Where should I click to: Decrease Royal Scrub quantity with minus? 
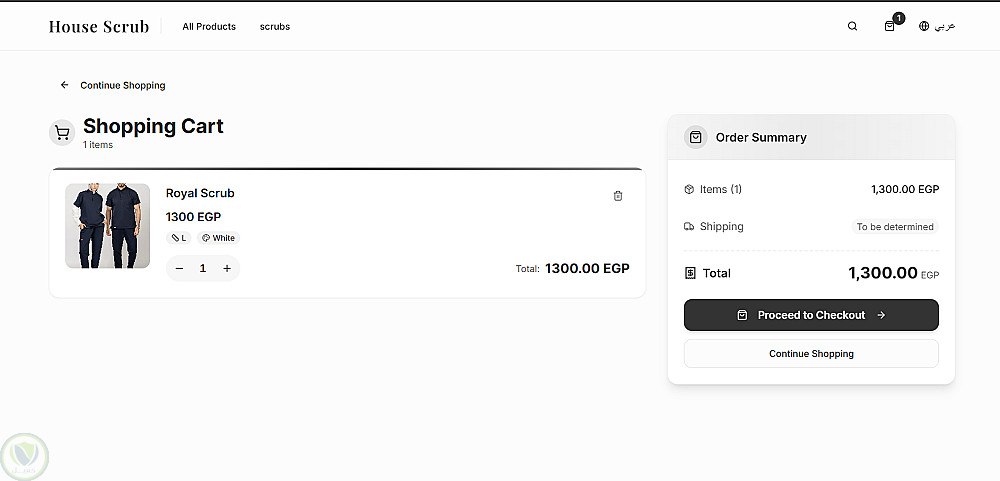tap(180, 268)
